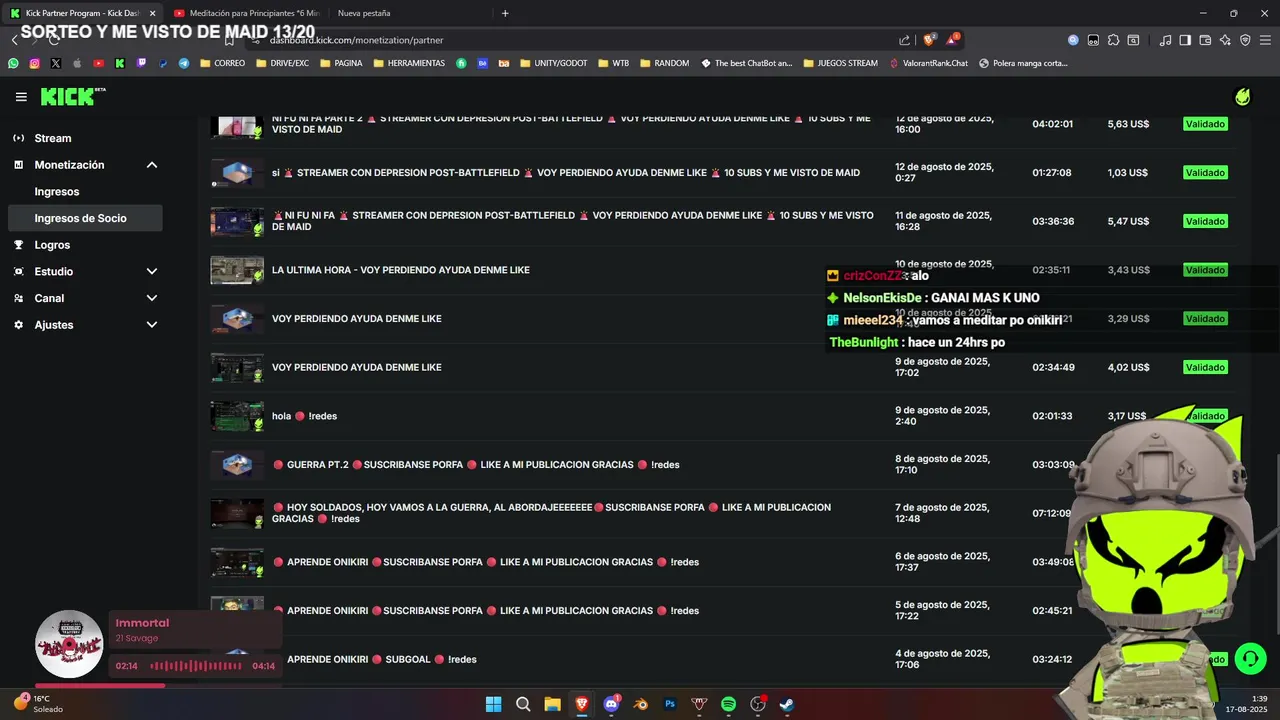Viewport: 1280px width, 720px height.
Task: Click the Brave VPN shield icon
Action: coord(1245,40)
